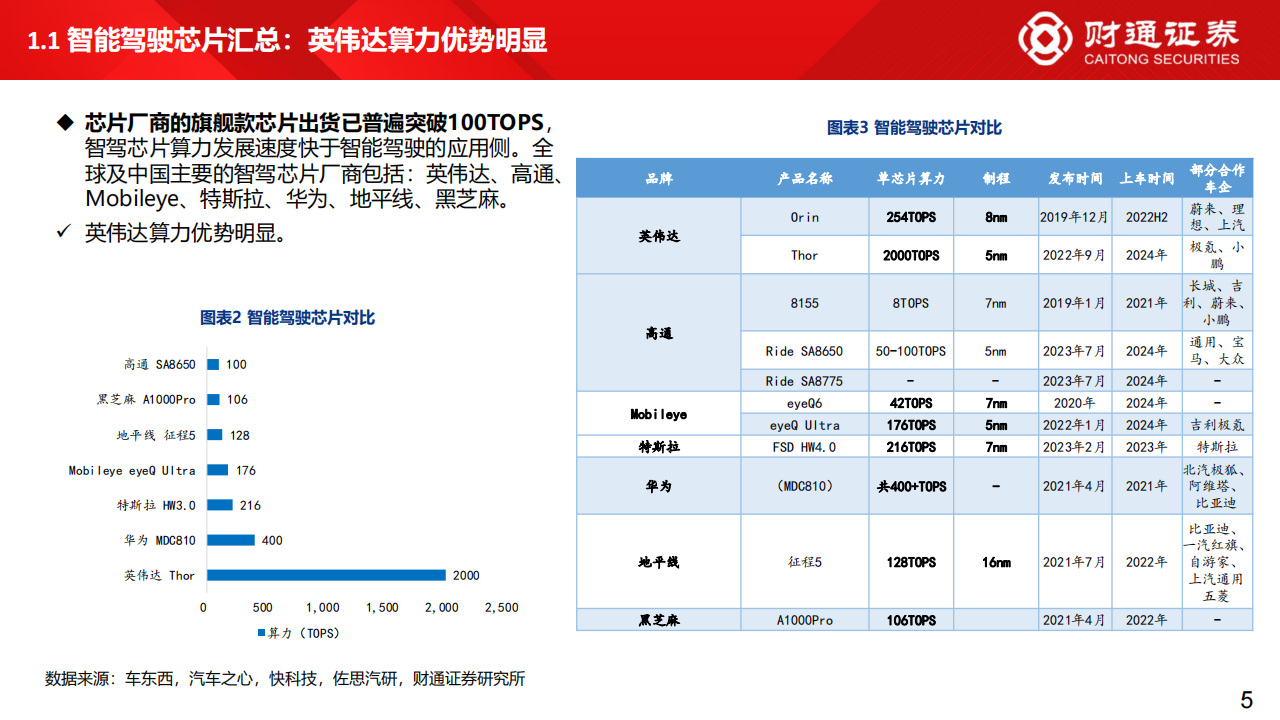Click the 黑芝麻 A1000Pro chart bar
This screenshot has width=1280, height=720.
(x=213, y=400)
